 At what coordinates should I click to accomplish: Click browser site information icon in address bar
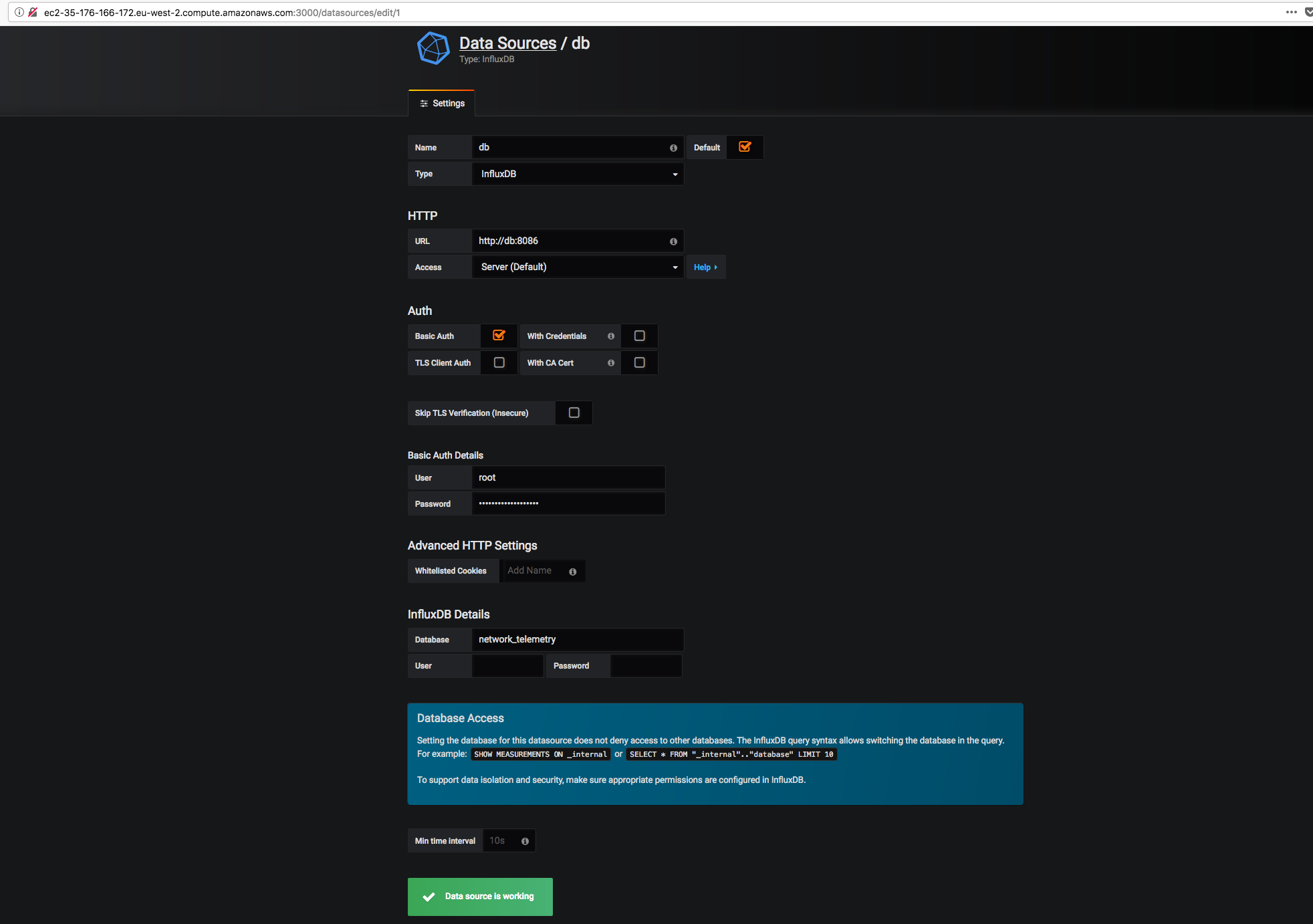pyautogui.click(x=19, y=12)
